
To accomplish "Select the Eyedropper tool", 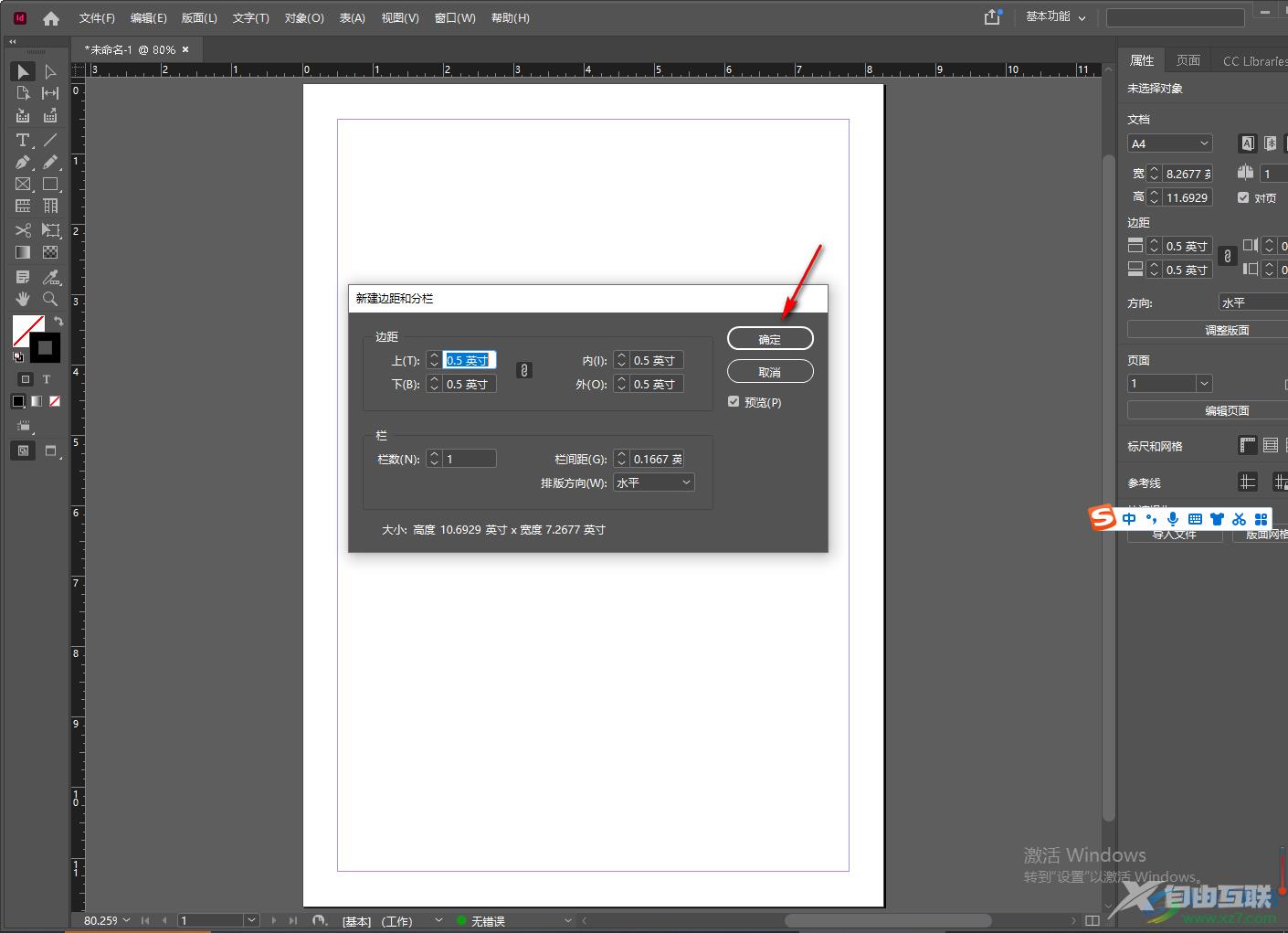I will 50,277.
